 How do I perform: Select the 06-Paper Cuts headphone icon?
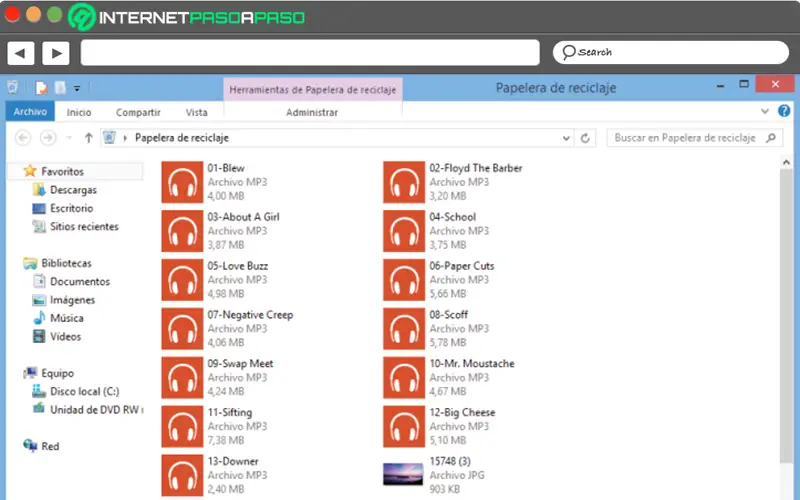404,280
